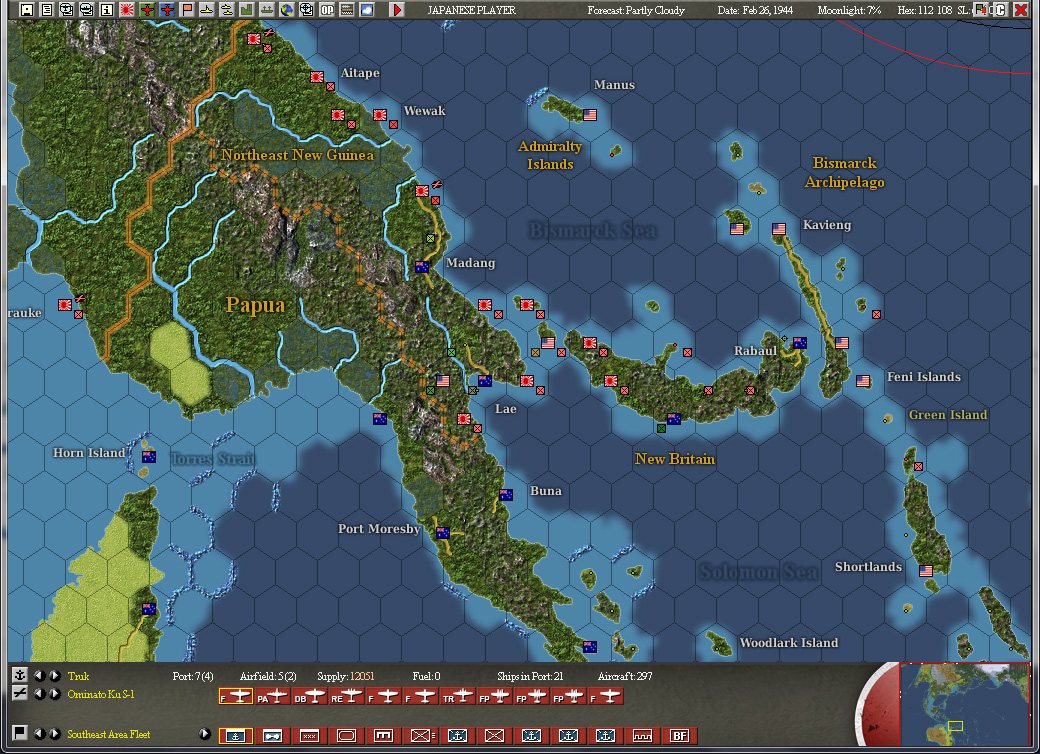The image size is (1040, 754).
Task: Click the Australian flag base at Madang
Action: (422, 267)
